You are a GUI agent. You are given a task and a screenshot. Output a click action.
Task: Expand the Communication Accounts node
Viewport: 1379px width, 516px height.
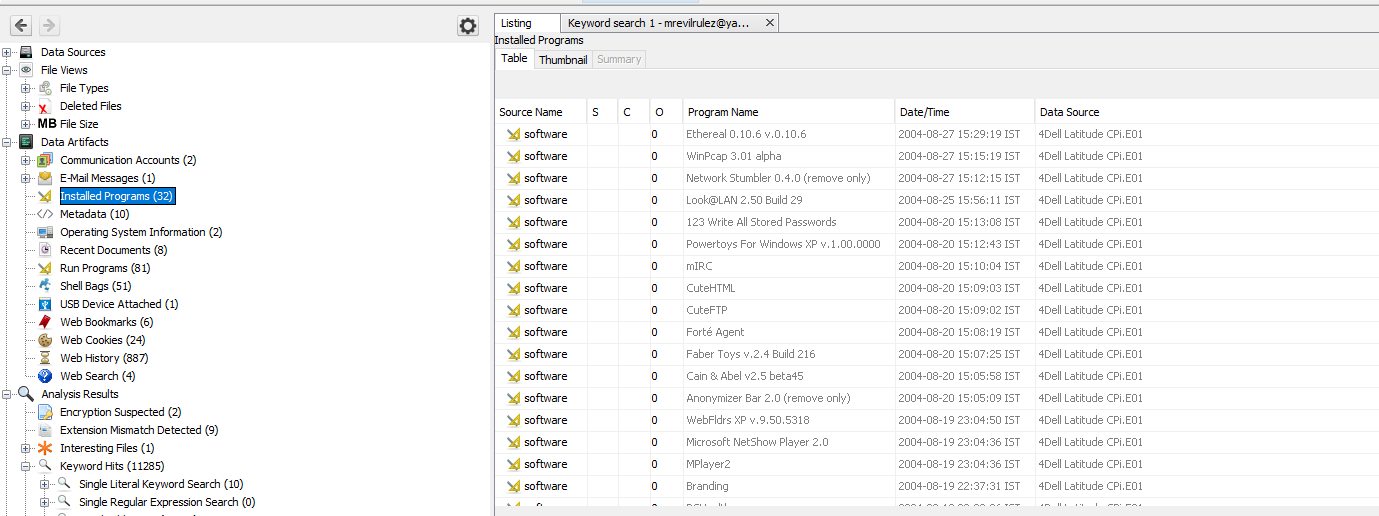pos(26,160)
